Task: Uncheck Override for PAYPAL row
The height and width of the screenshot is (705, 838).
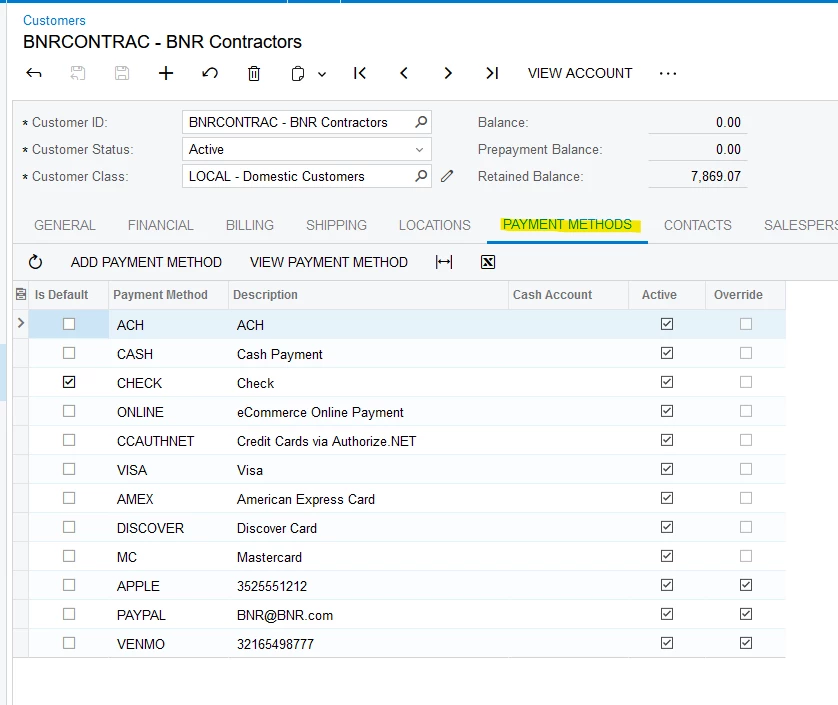Action: click(x=746, y=614)
